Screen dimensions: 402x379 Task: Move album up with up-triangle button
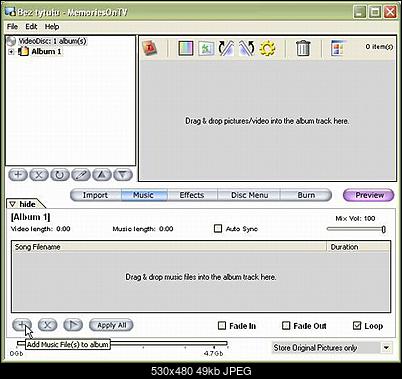point(102,175)
